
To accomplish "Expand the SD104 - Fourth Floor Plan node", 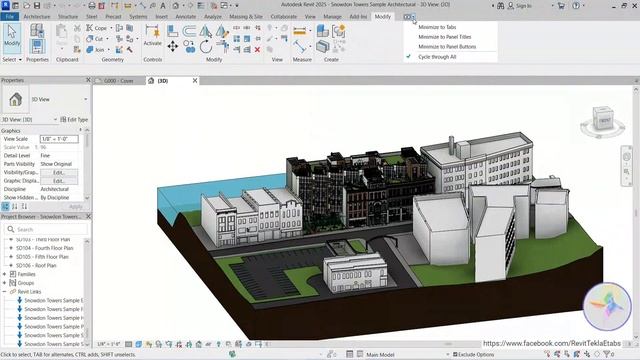I will [x=11, y=248].
